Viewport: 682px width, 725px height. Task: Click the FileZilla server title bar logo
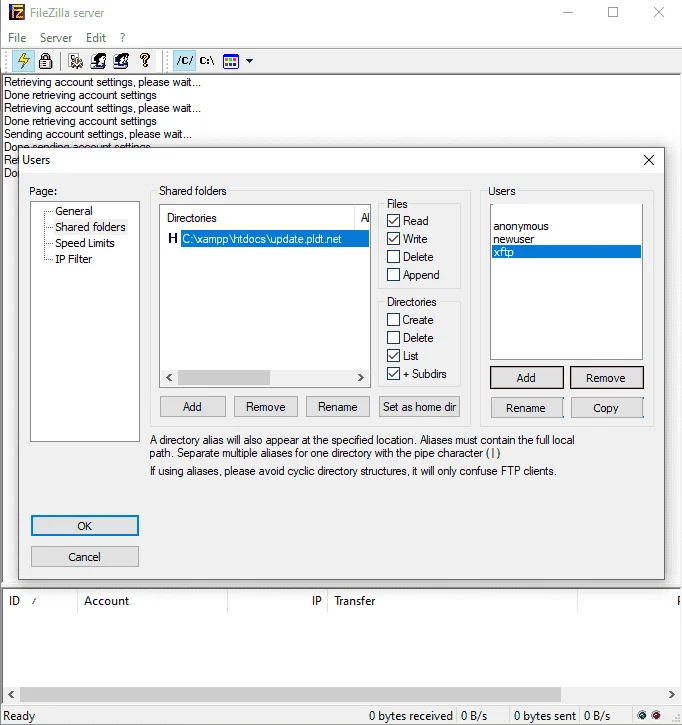[17, 12]
